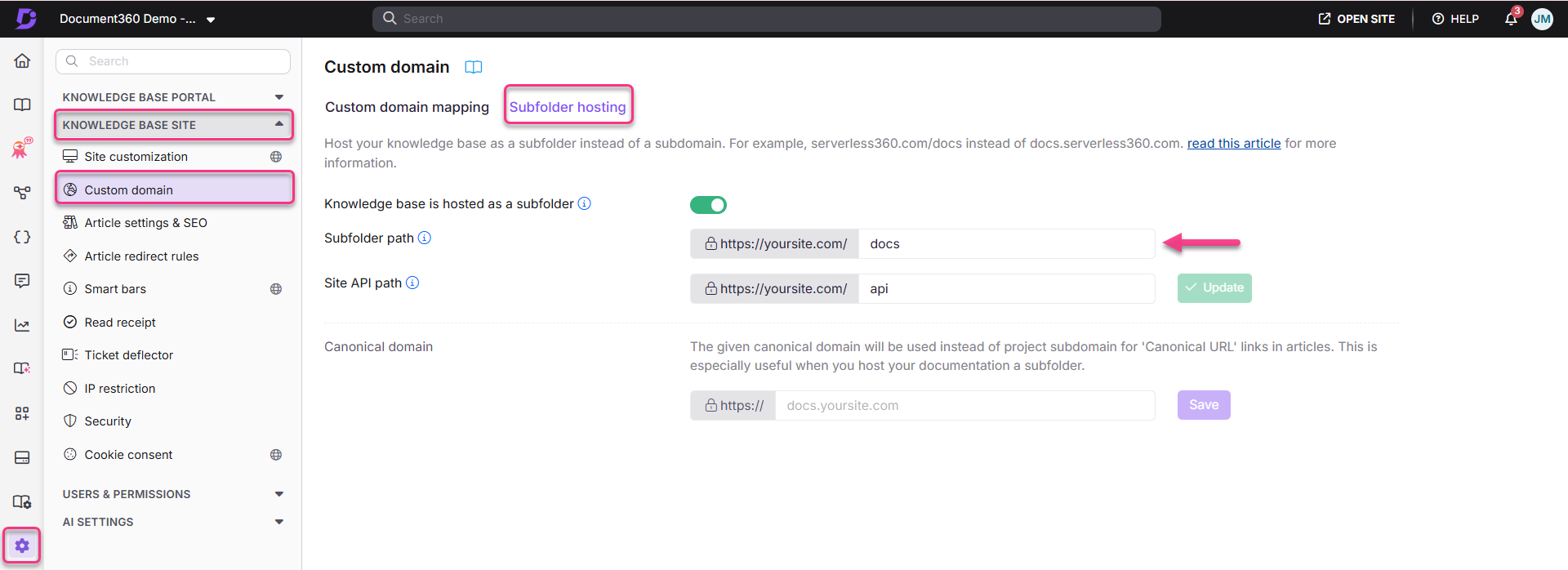Click the book help icon beside Custom domain title
Viewport: 1568px width, 570px height.
[474, 67]
